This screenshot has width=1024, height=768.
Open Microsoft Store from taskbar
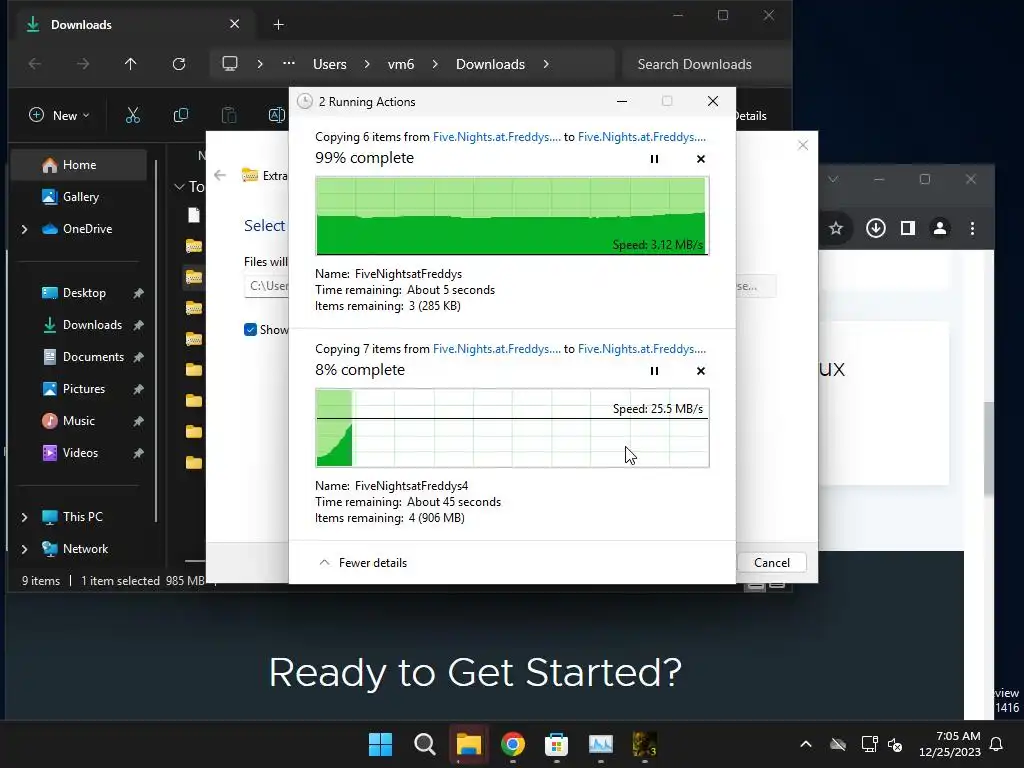click(556, 744)
